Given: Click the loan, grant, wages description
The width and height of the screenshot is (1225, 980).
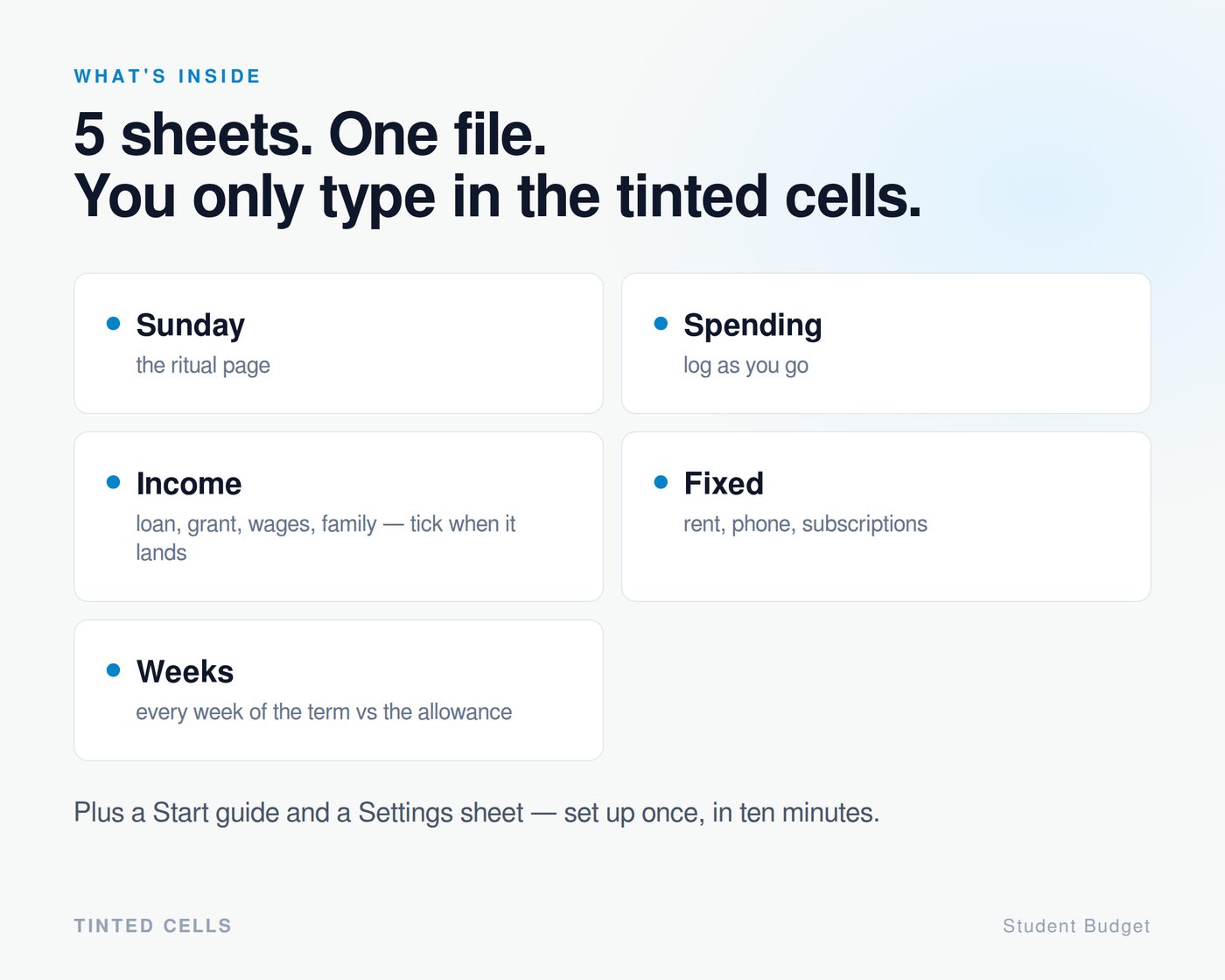Looking at the screenshot, I should click(325, 538).
